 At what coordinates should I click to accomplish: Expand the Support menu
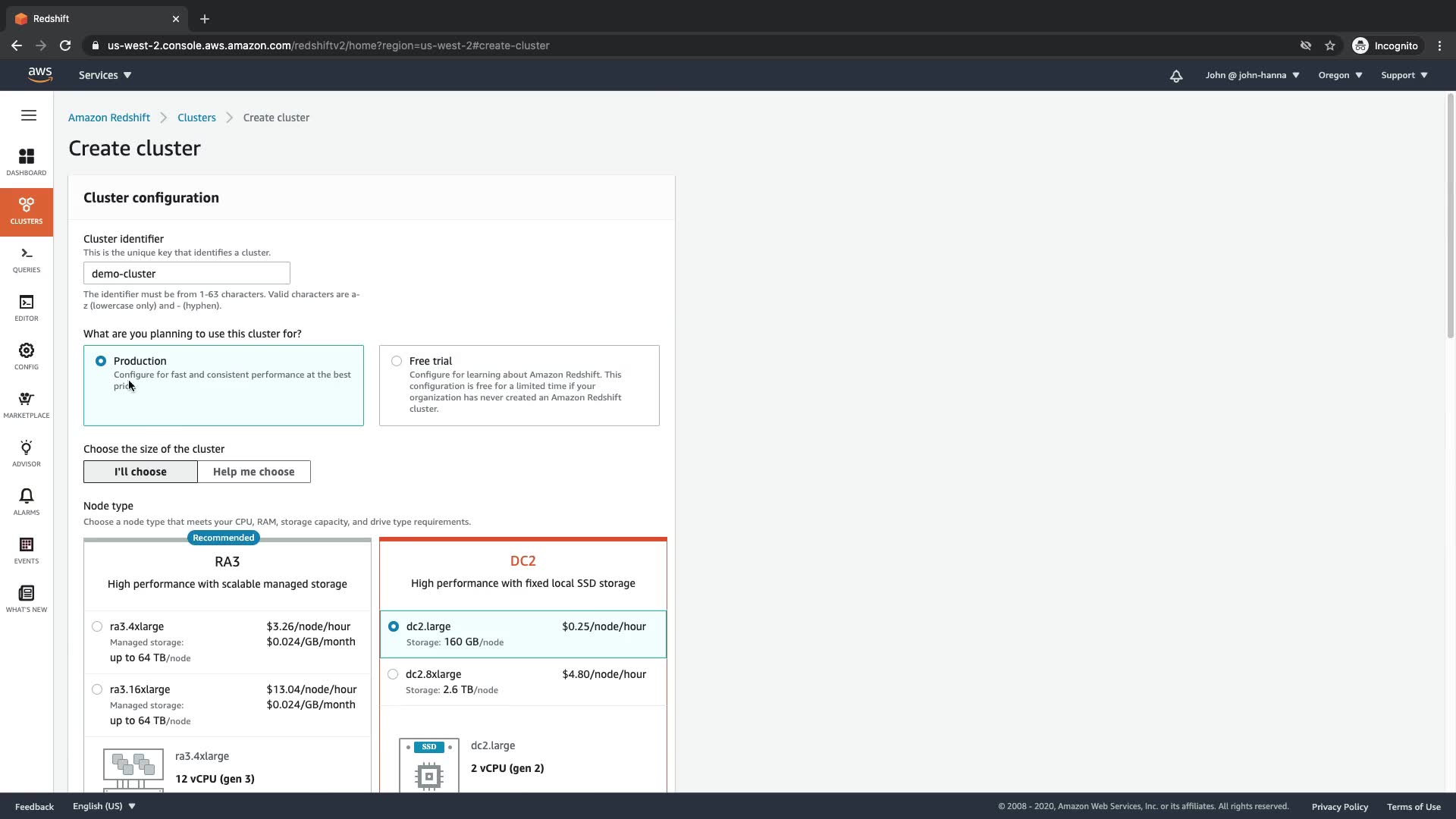point(1404,75)
